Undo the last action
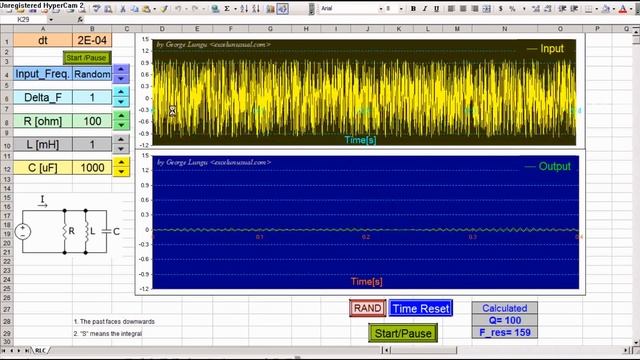 [x=178, y=8]
